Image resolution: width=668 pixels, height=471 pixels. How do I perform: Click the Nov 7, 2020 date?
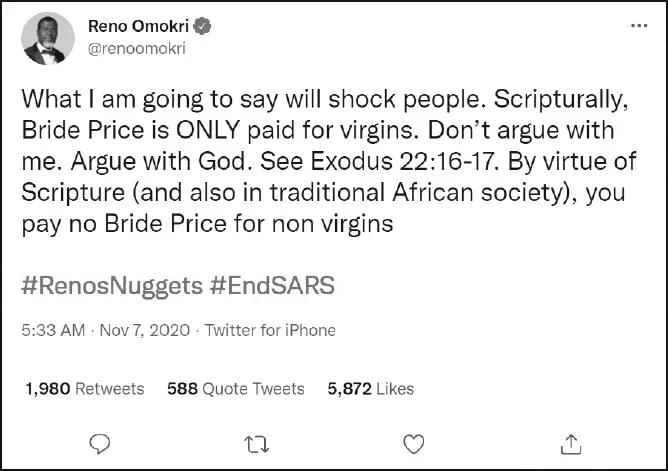click(x=145, y=330)
